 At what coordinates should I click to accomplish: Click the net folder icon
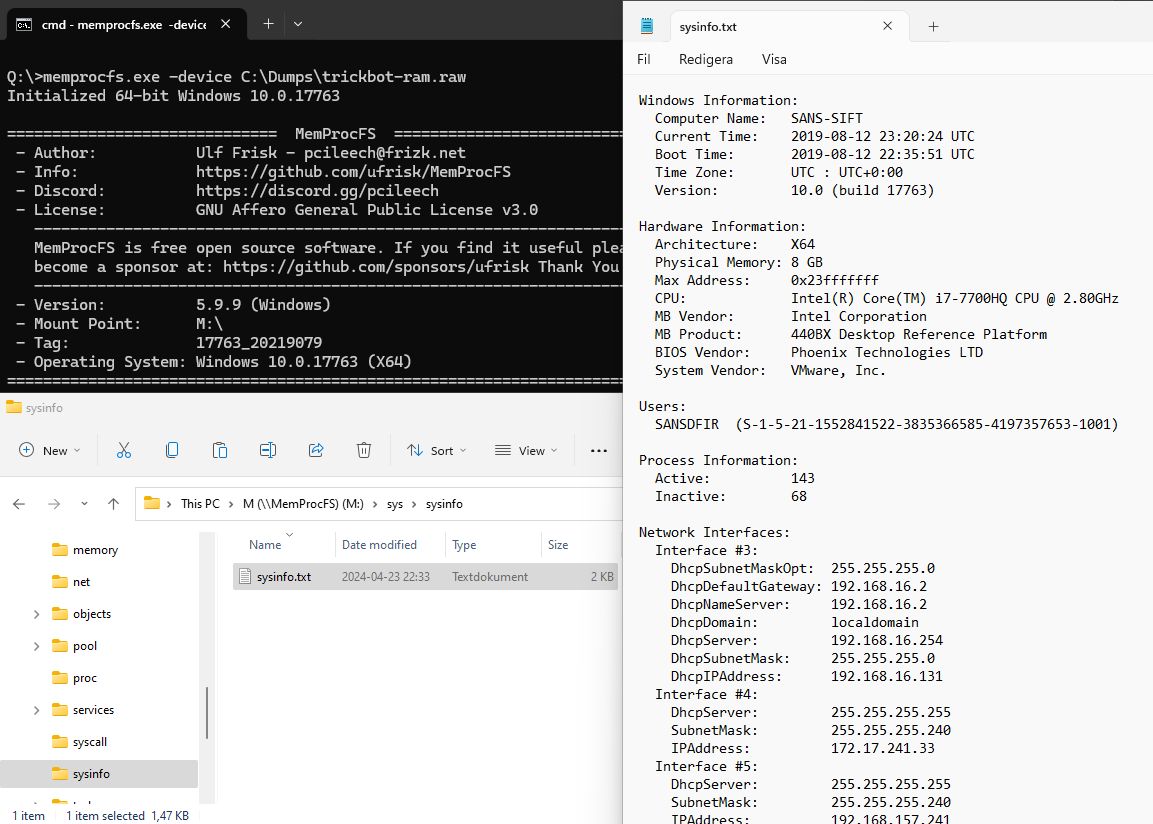tap(60, 582)
